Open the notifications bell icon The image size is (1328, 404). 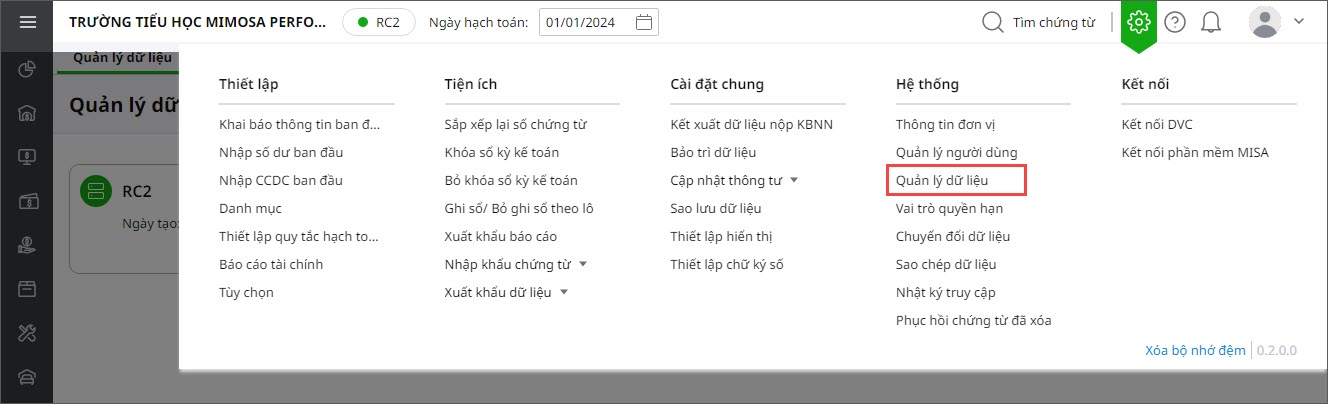[x=1211, y=22]
